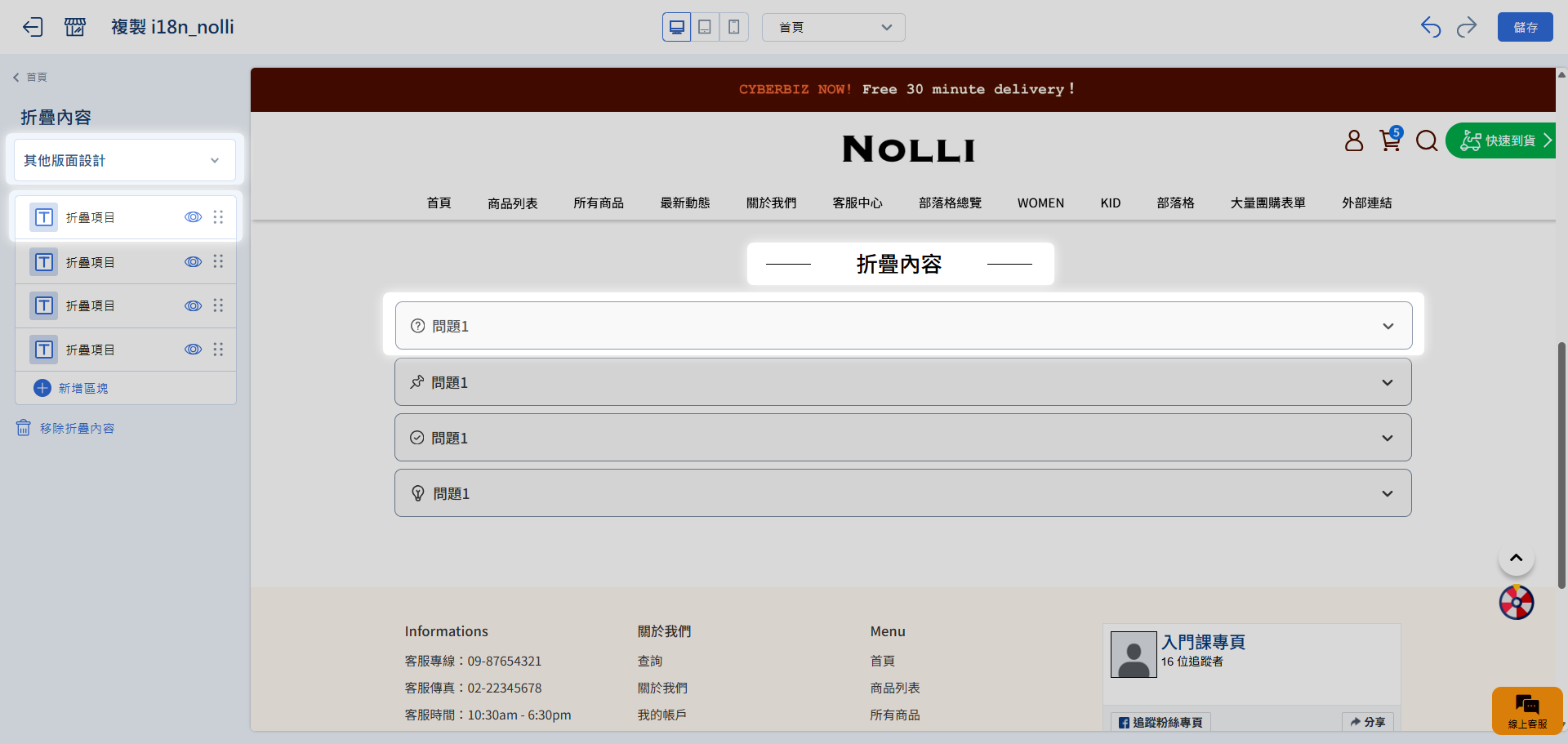The height and width of the screenshot is (744, 1568).
Task: Open the shopping cart icon
Action: pos(1390,140)
